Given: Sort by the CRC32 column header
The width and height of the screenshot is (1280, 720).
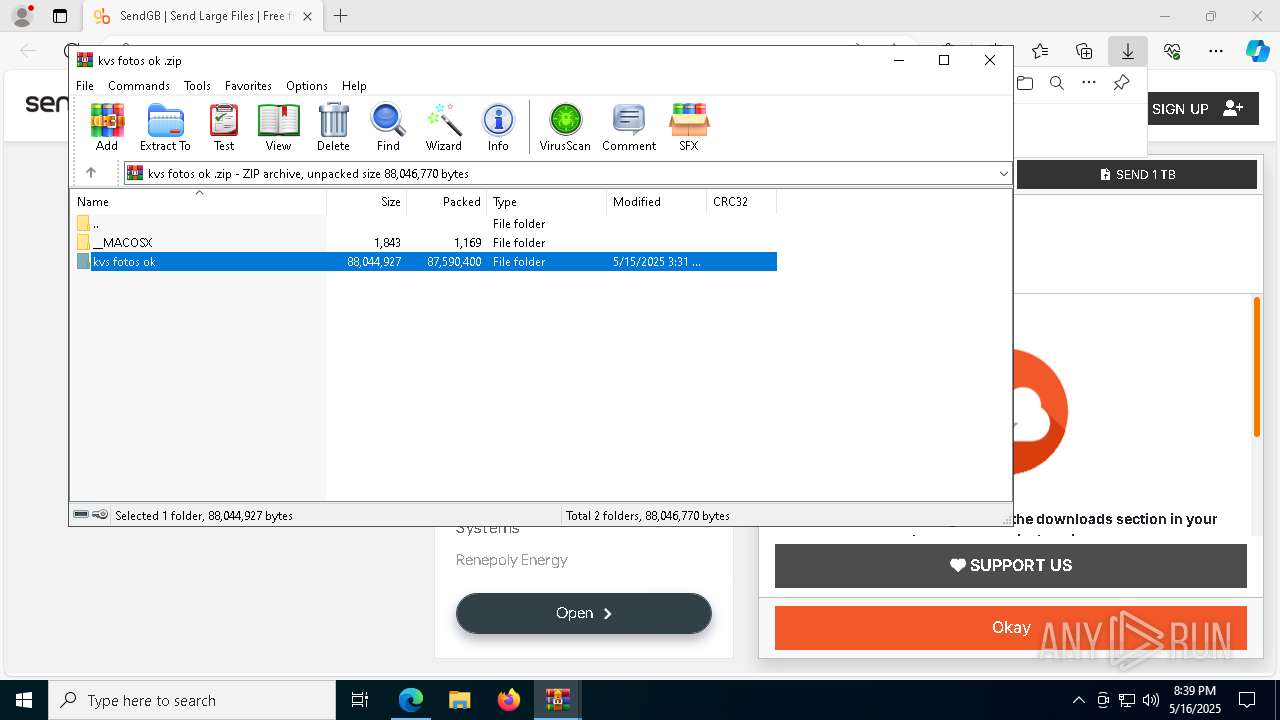Looking at the screenshot, I should pyautogui.click(x=742, y=202).
